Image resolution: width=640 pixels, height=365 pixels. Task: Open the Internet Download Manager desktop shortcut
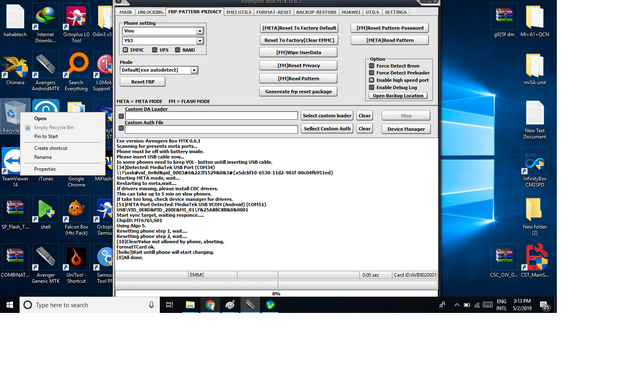(x=45, y=23)
